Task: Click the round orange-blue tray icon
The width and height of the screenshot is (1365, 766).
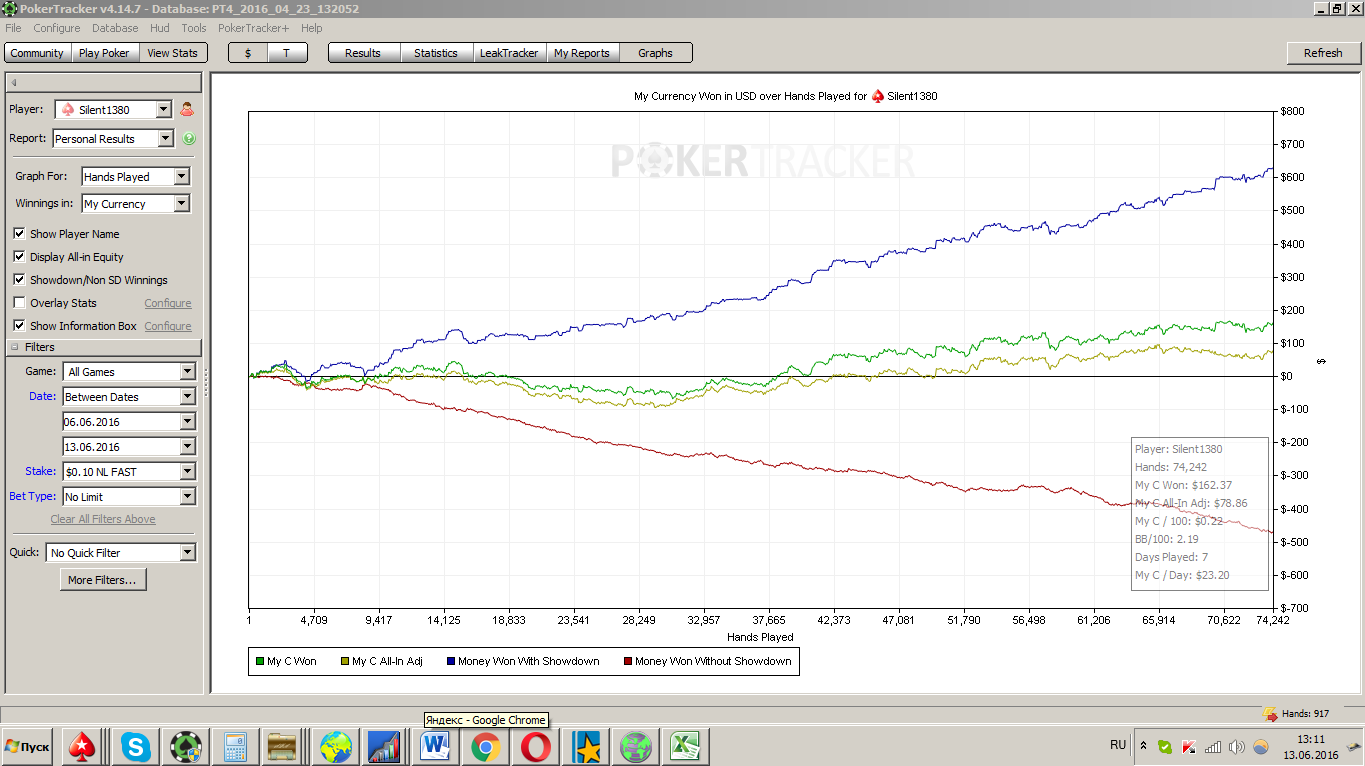Action: pyautogui.click(x=1261, y=746)
